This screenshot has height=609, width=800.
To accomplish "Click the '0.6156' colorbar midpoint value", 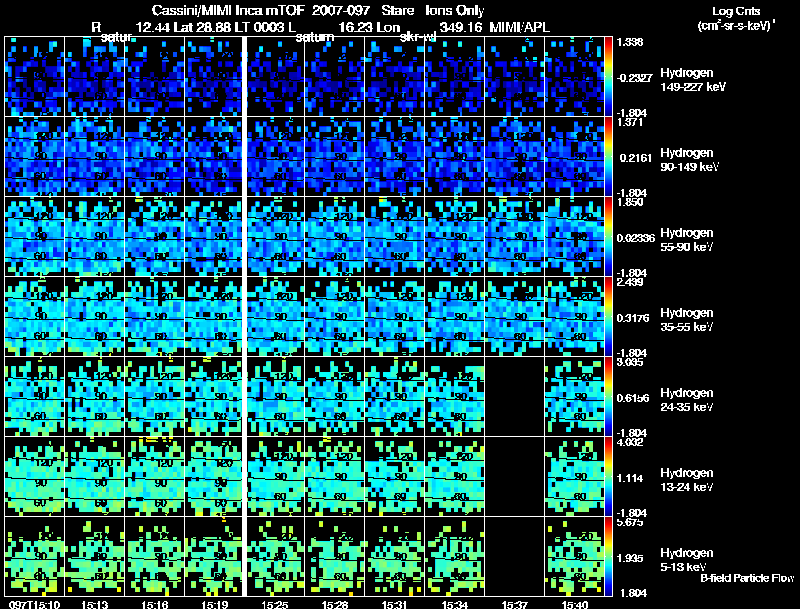I will point(633,398).
